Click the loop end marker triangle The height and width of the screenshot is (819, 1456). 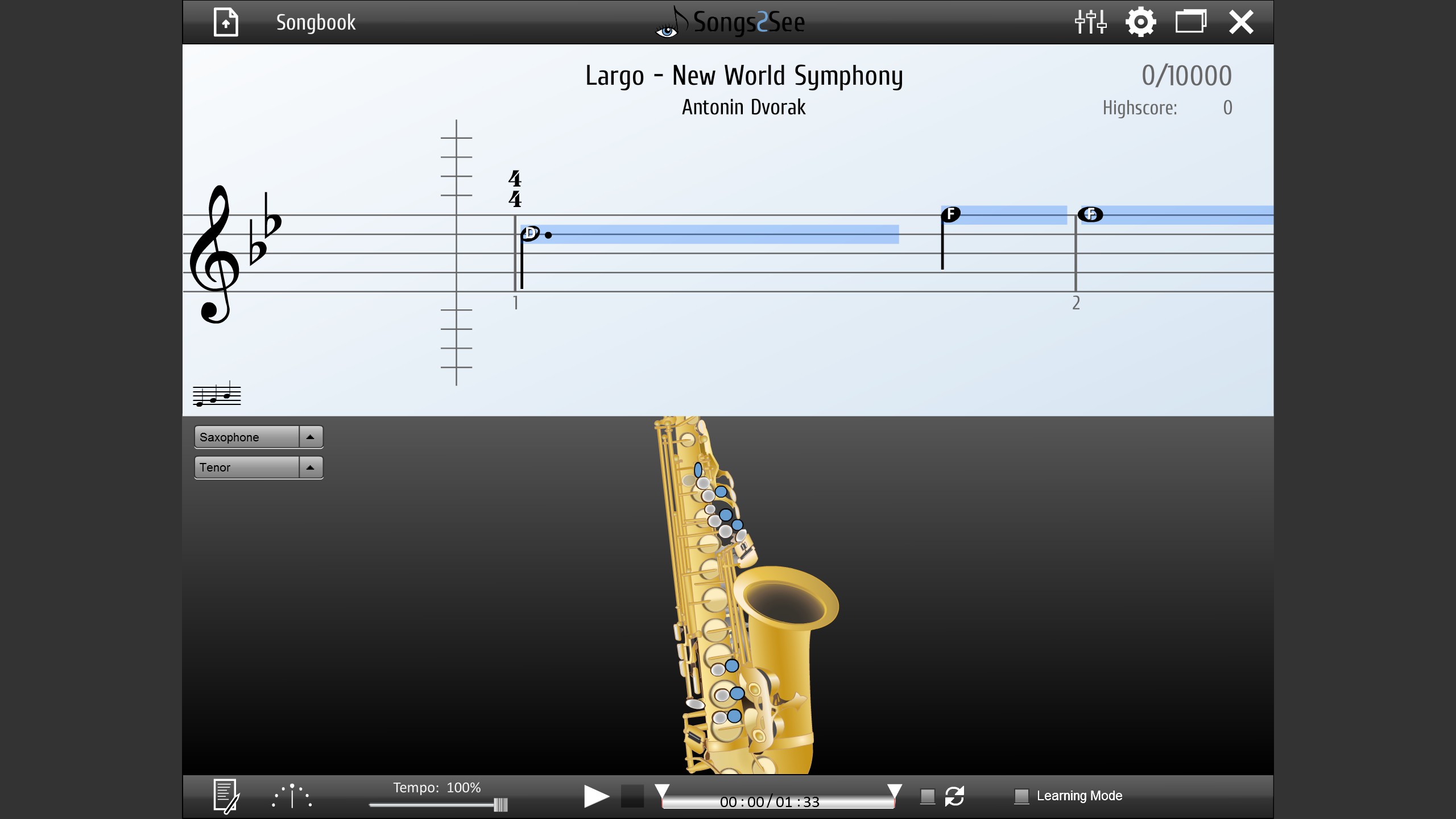(895, 791)
